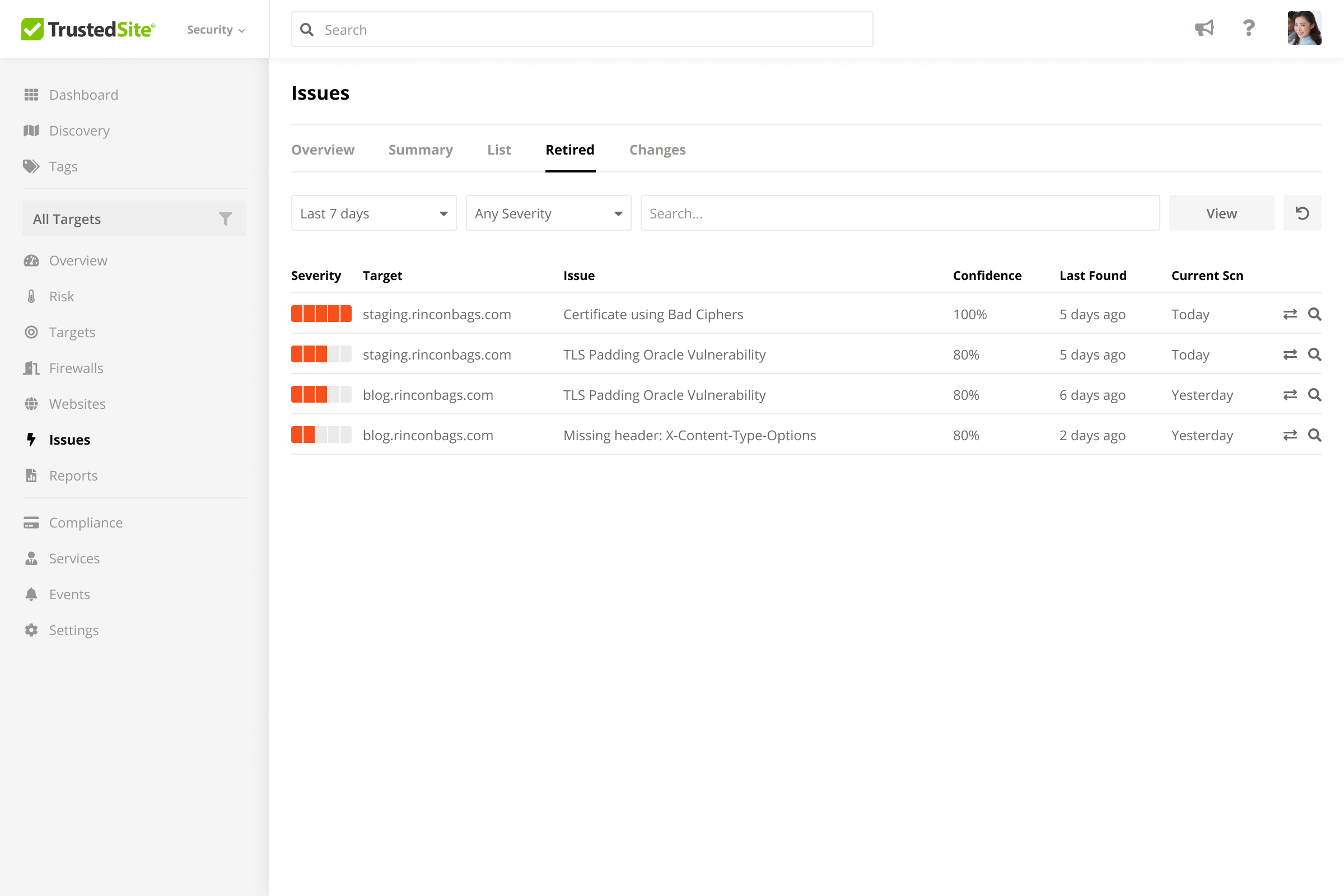Open the help question mark icon
The image size is (1344, 896).
1249,28
